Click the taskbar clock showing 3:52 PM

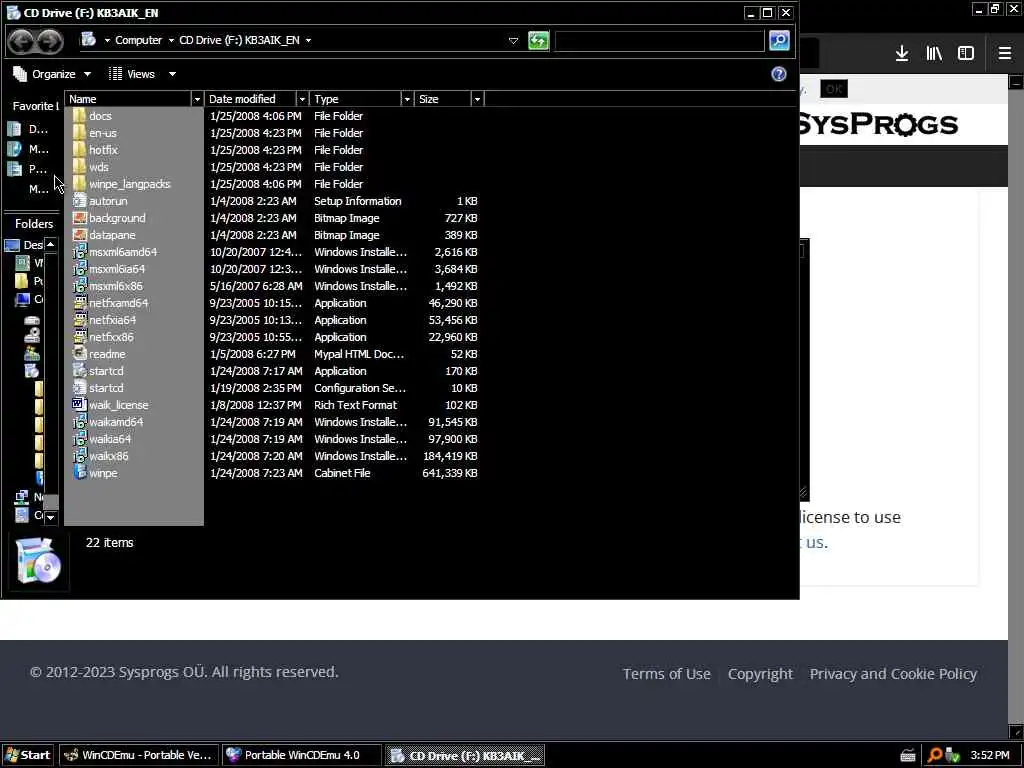pos(990,756)
